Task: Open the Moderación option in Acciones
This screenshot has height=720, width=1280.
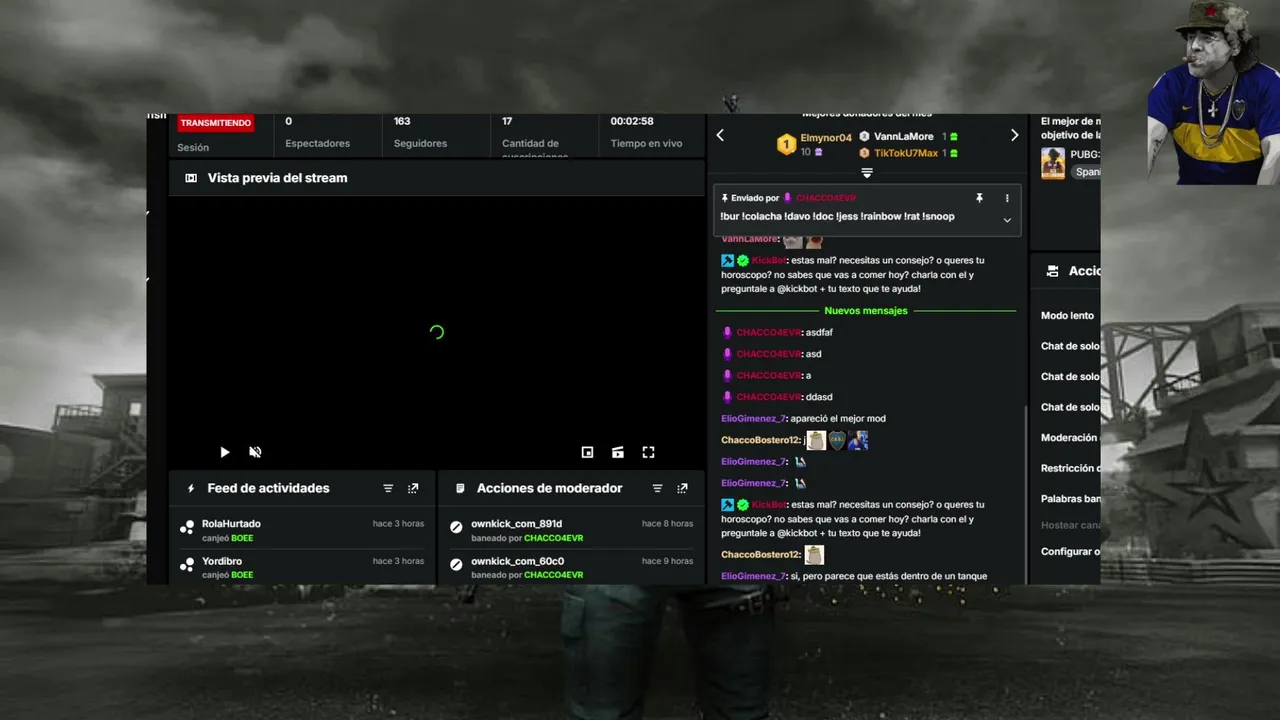Action: 1069,438
